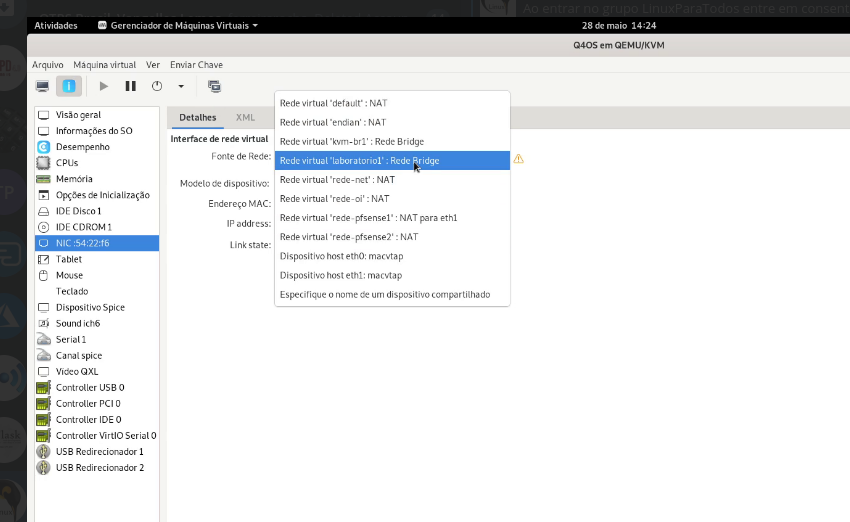Select IDE Disco 1
This screenshot has height=522, width=850.
tap(97, 211)
